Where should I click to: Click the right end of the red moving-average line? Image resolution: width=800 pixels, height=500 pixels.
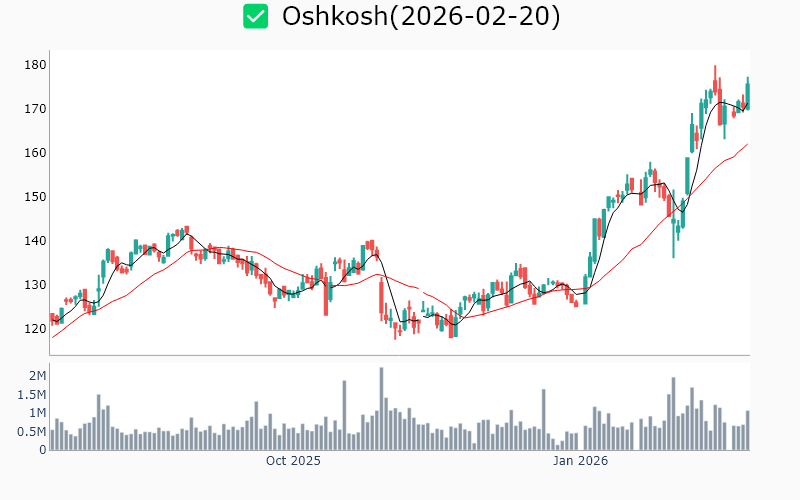pos(747,144)
